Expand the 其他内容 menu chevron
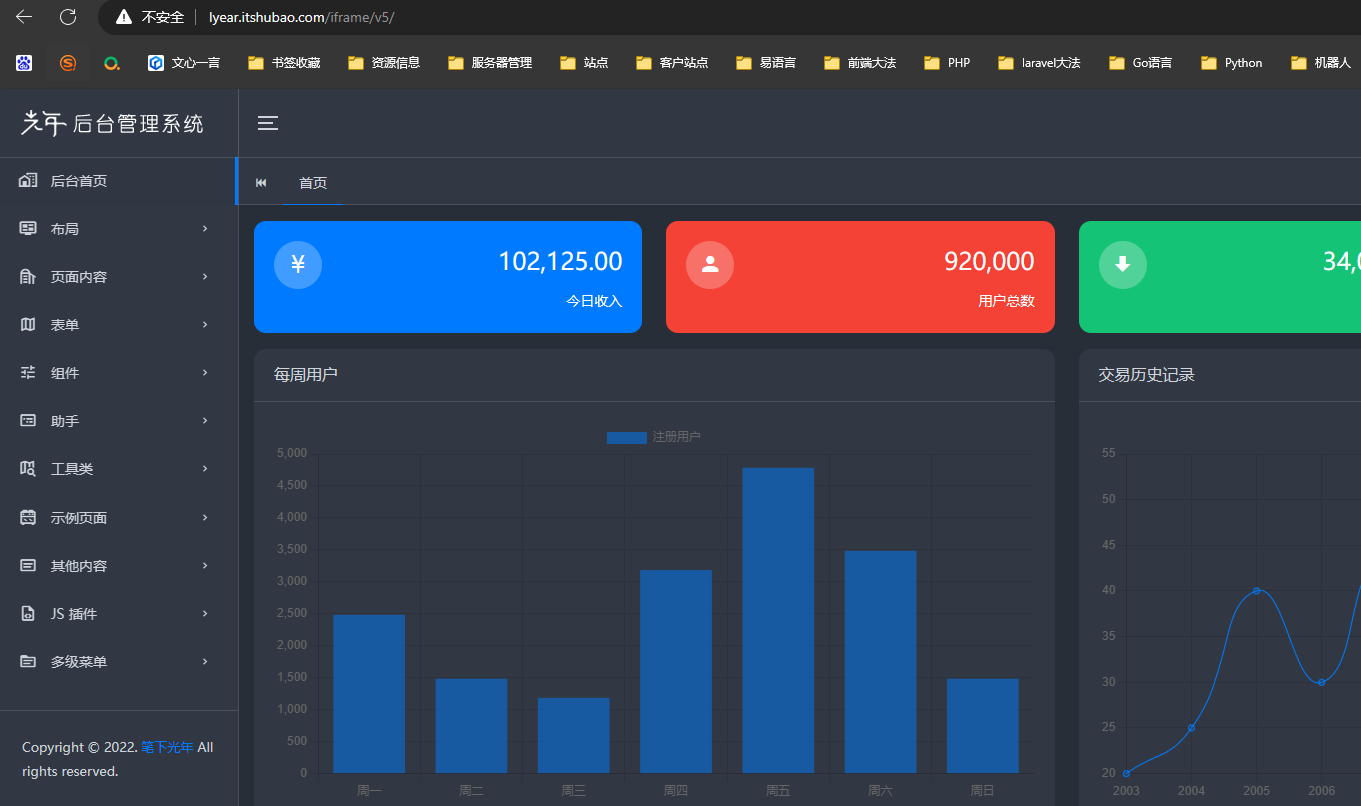1361x806 pixels. (x=205, y=565)
